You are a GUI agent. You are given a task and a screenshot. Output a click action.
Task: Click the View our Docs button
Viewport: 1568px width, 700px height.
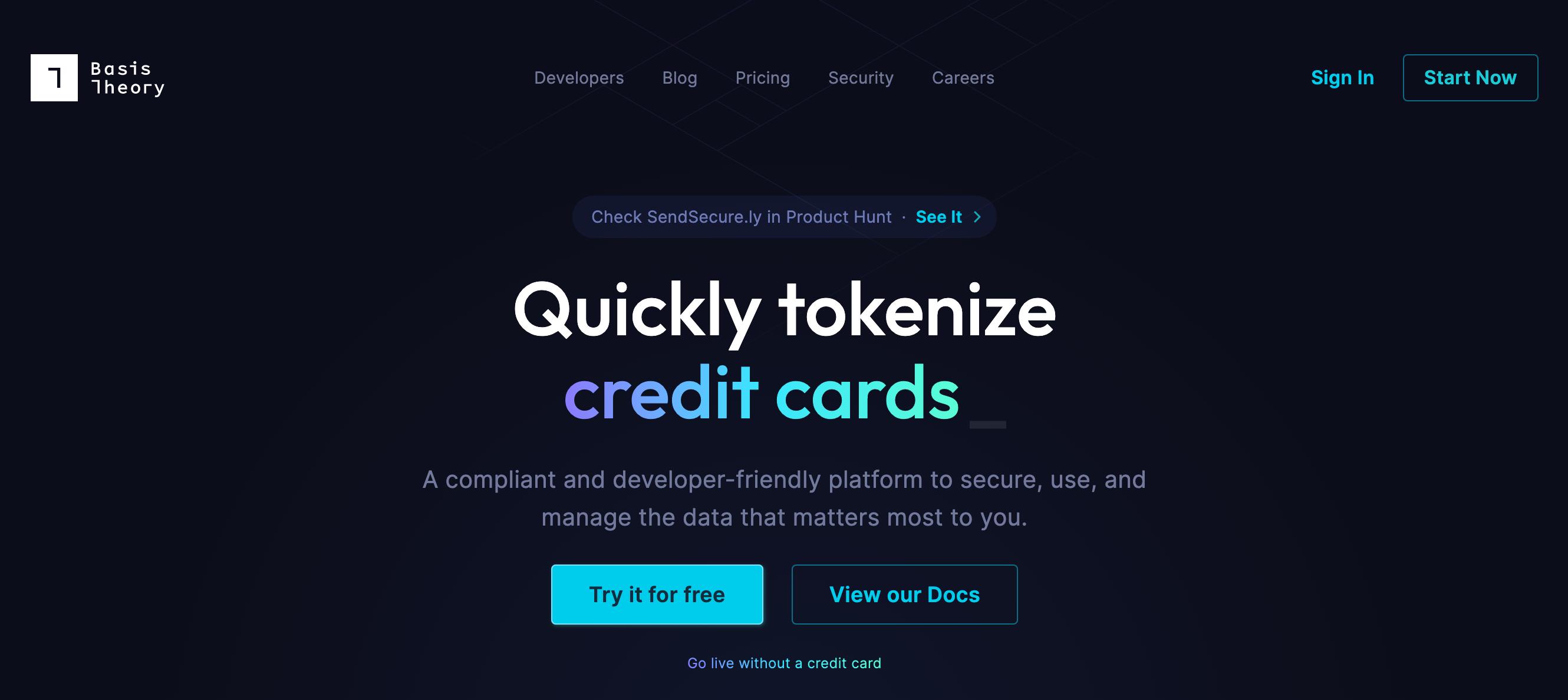click(904, 593)
